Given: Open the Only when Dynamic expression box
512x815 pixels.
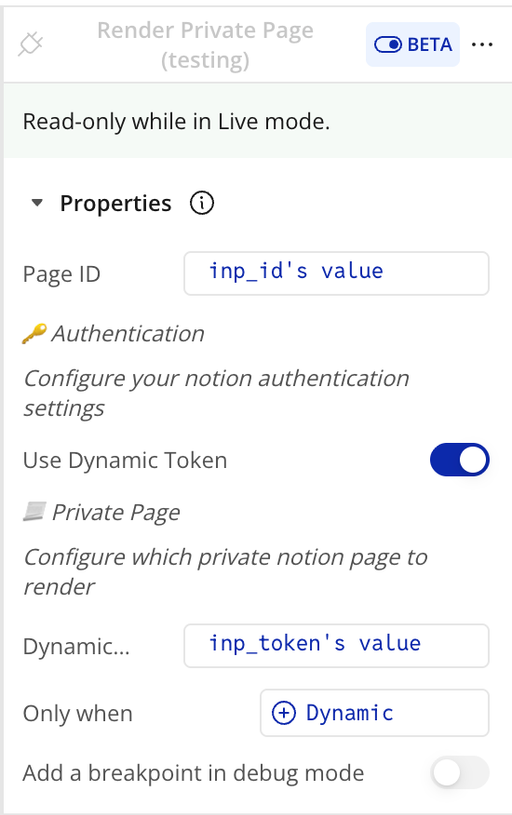Looking at the screenshot, I should 374,713.
